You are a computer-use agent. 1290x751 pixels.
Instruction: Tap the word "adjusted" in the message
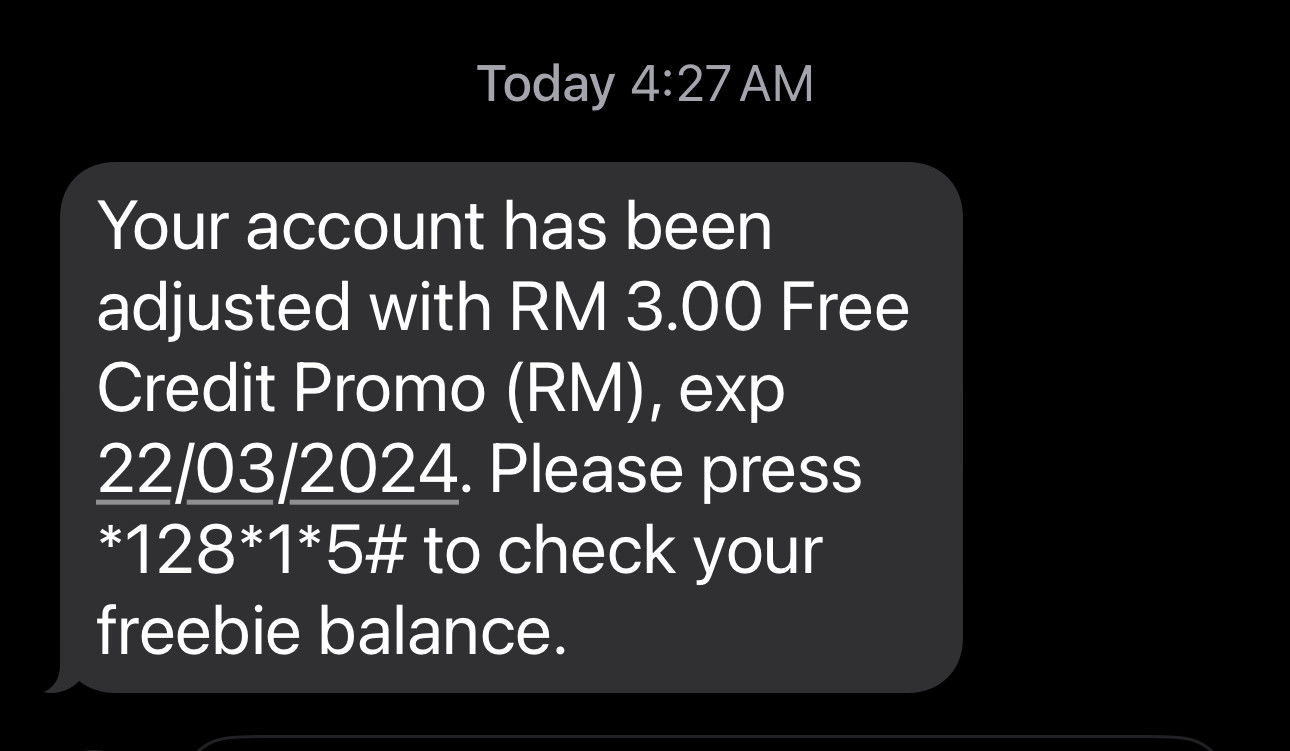[224, 310]
